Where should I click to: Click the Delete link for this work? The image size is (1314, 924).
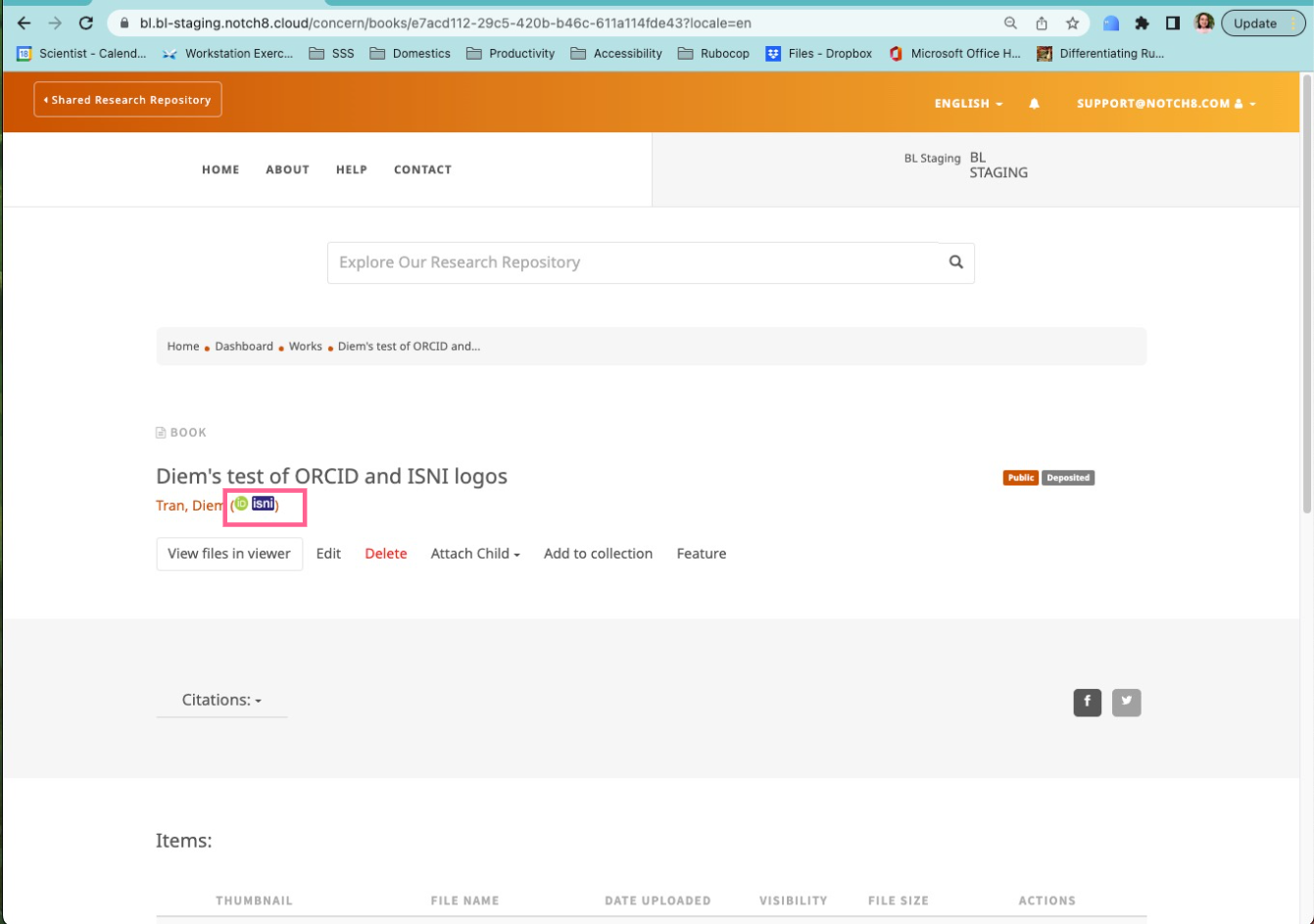(x=385, y=554)
